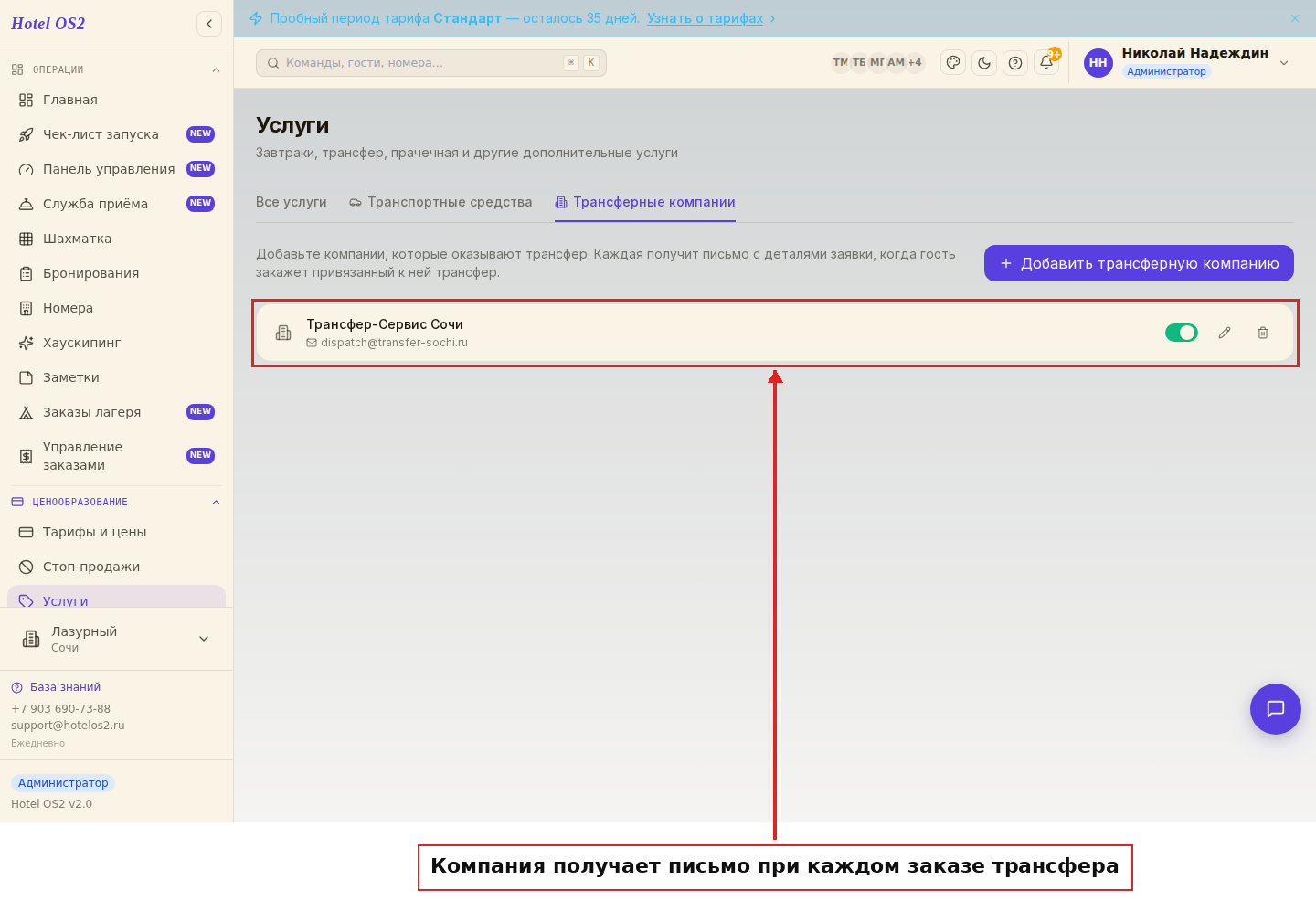Open Служба приёма section
Screen dimensions: 1316x912
coord(116,204)
